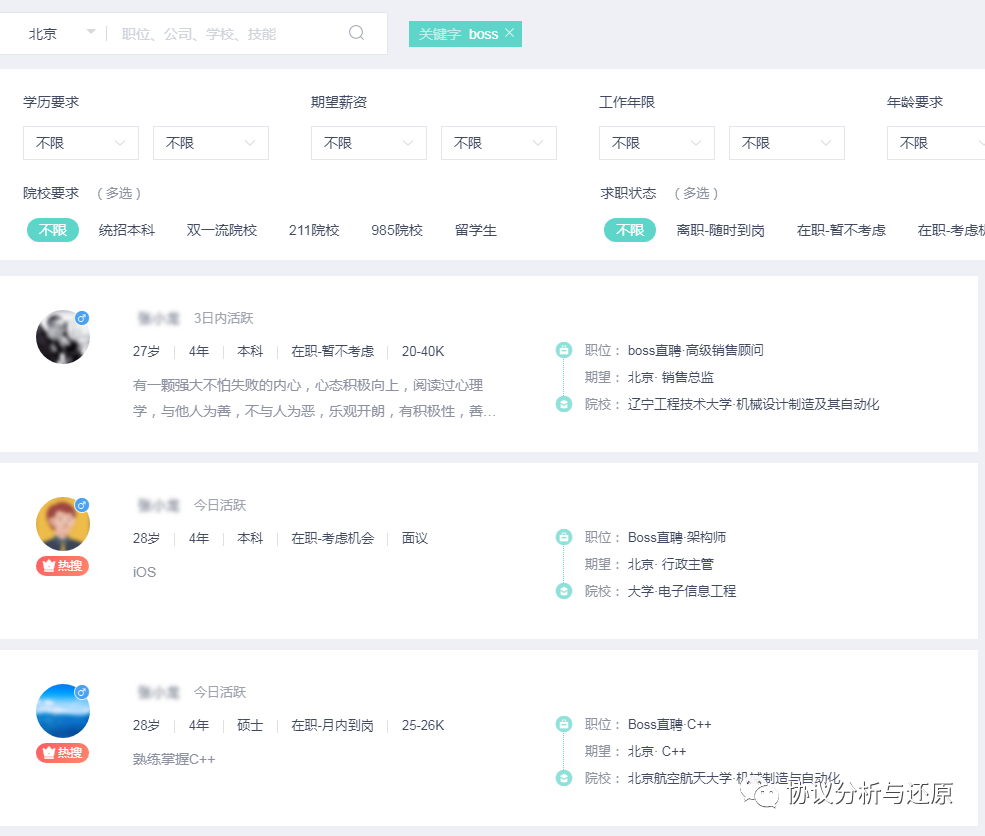Click boss直聘·高级销售顾问 position text
This screenshot has height=836, width=985.
695,350
